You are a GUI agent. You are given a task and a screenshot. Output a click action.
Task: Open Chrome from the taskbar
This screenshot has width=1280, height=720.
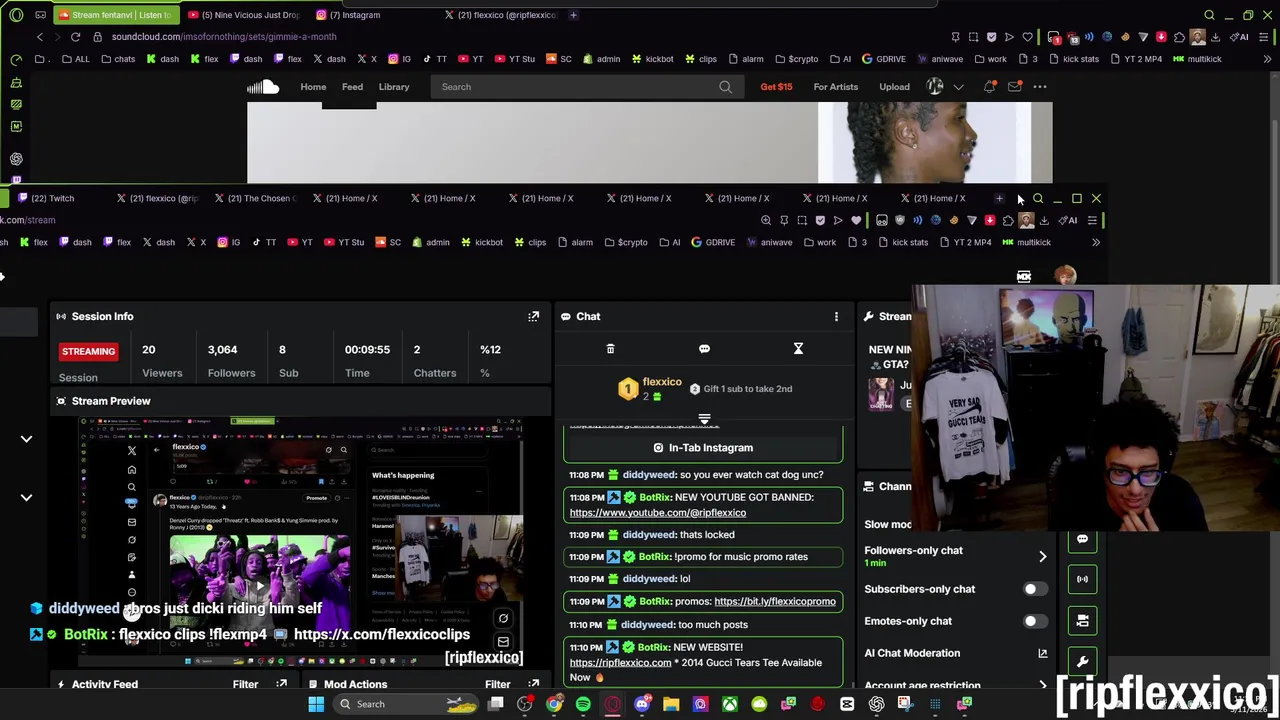pyautogui.click(x=554, y=704)
